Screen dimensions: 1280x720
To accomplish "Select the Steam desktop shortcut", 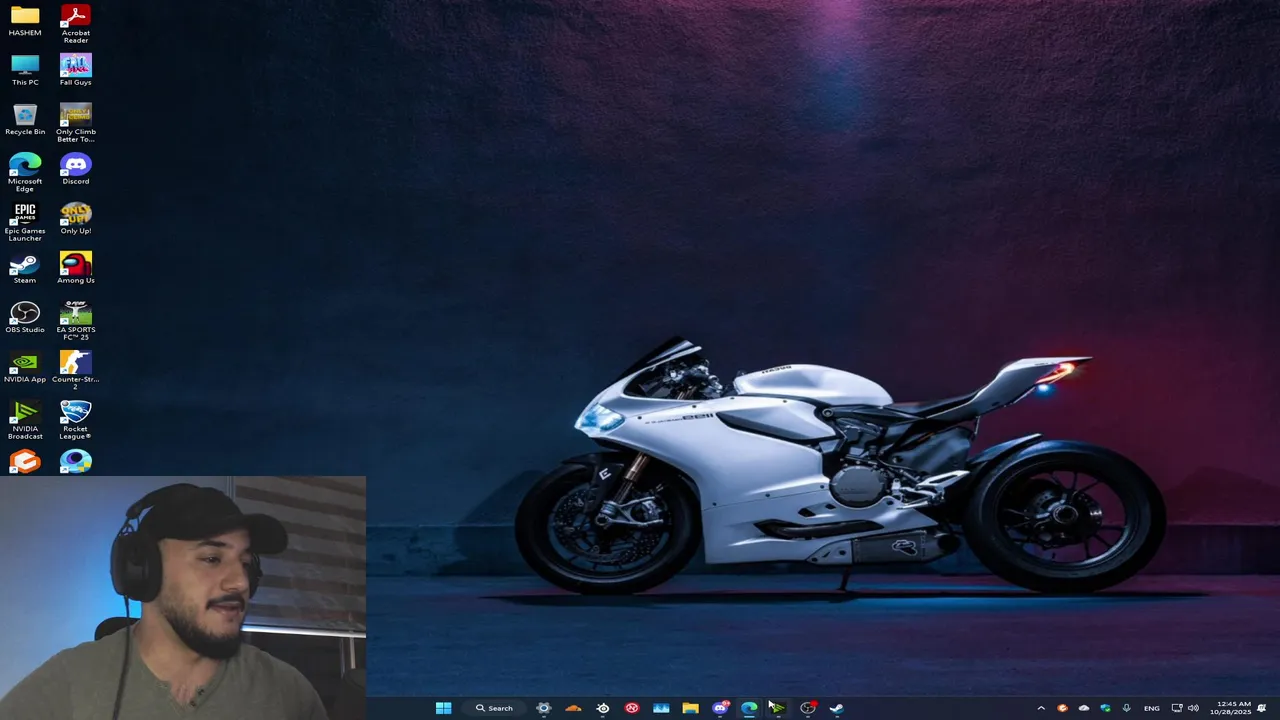I will [x=25, y=268].
